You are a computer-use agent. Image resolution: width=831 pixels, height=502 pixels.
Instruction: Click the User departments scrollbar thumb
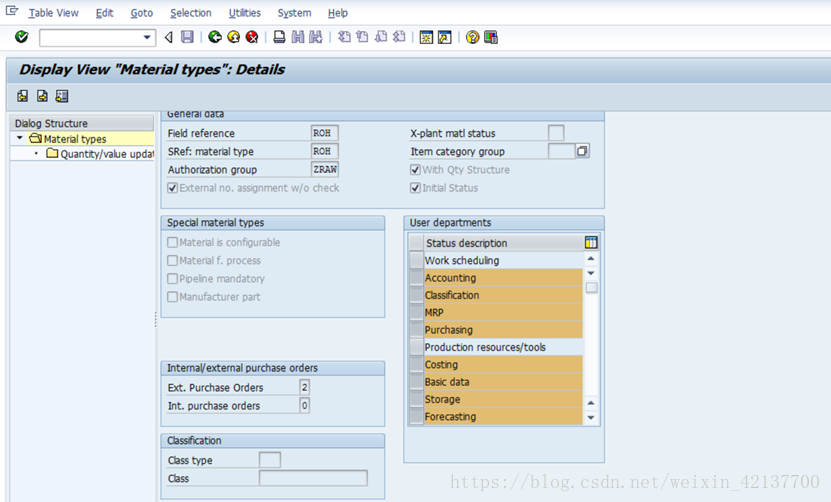[x=591, y=287]
